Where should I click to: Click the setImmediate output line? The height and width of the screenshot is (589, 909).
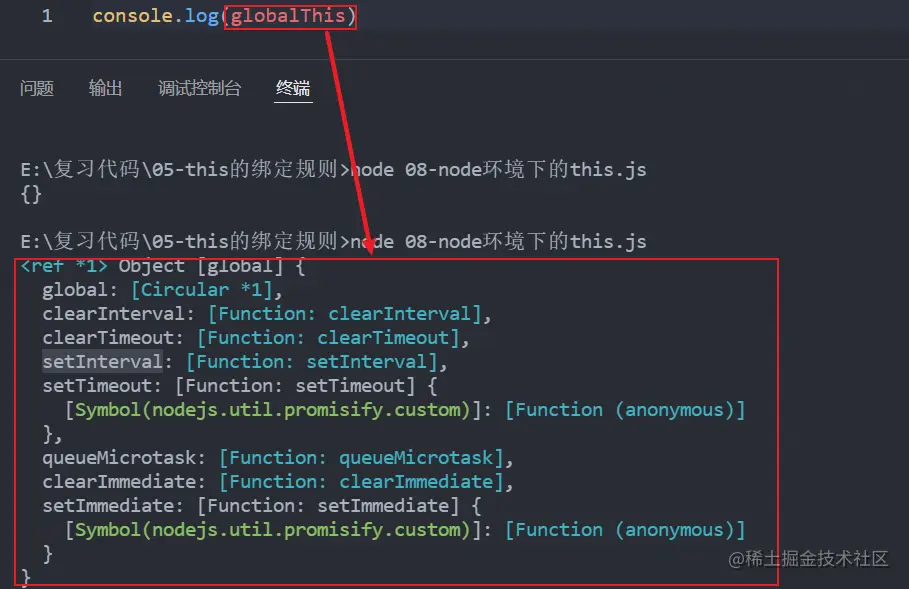click(x=261, y=506)
